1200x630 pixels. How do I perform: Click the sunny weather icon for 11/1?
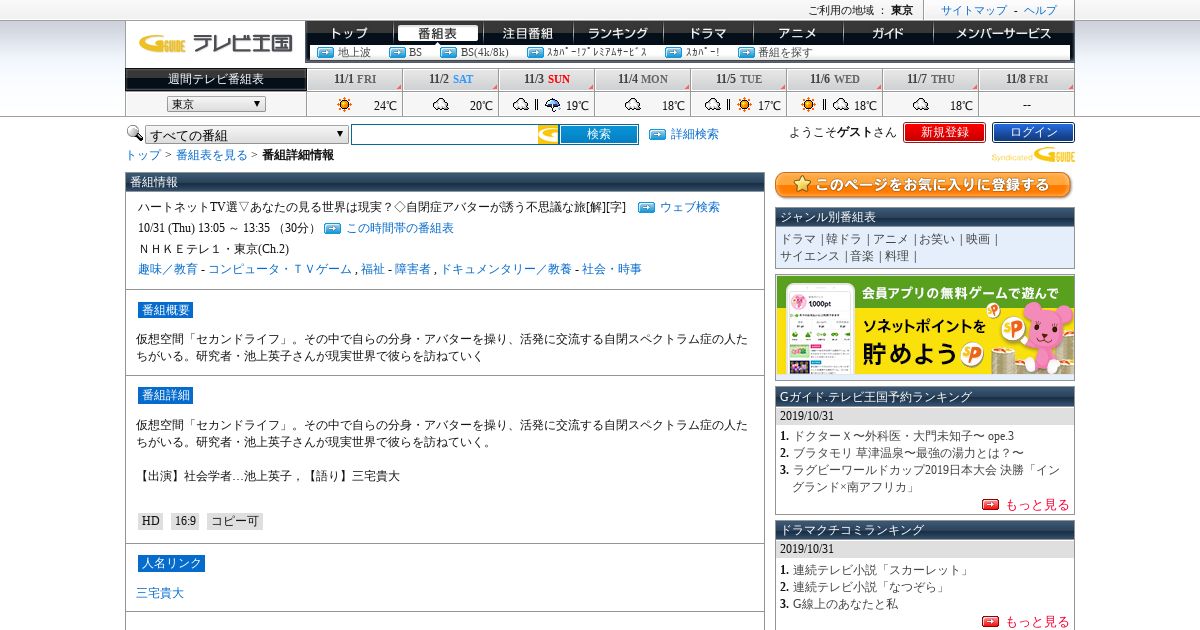(344, 104)
